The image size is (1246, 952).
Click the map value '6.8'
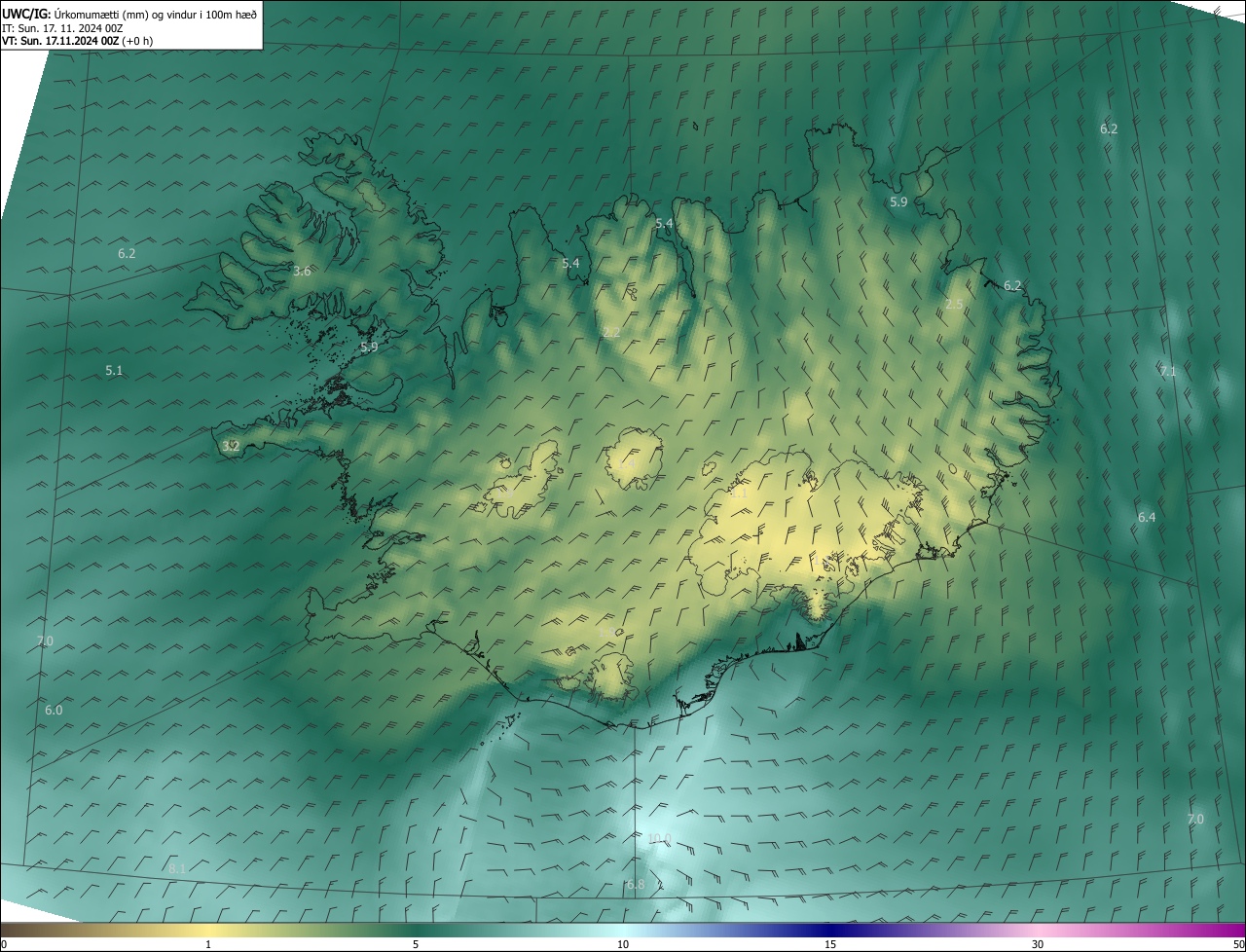pyautogui.click(x=636, y=884)
